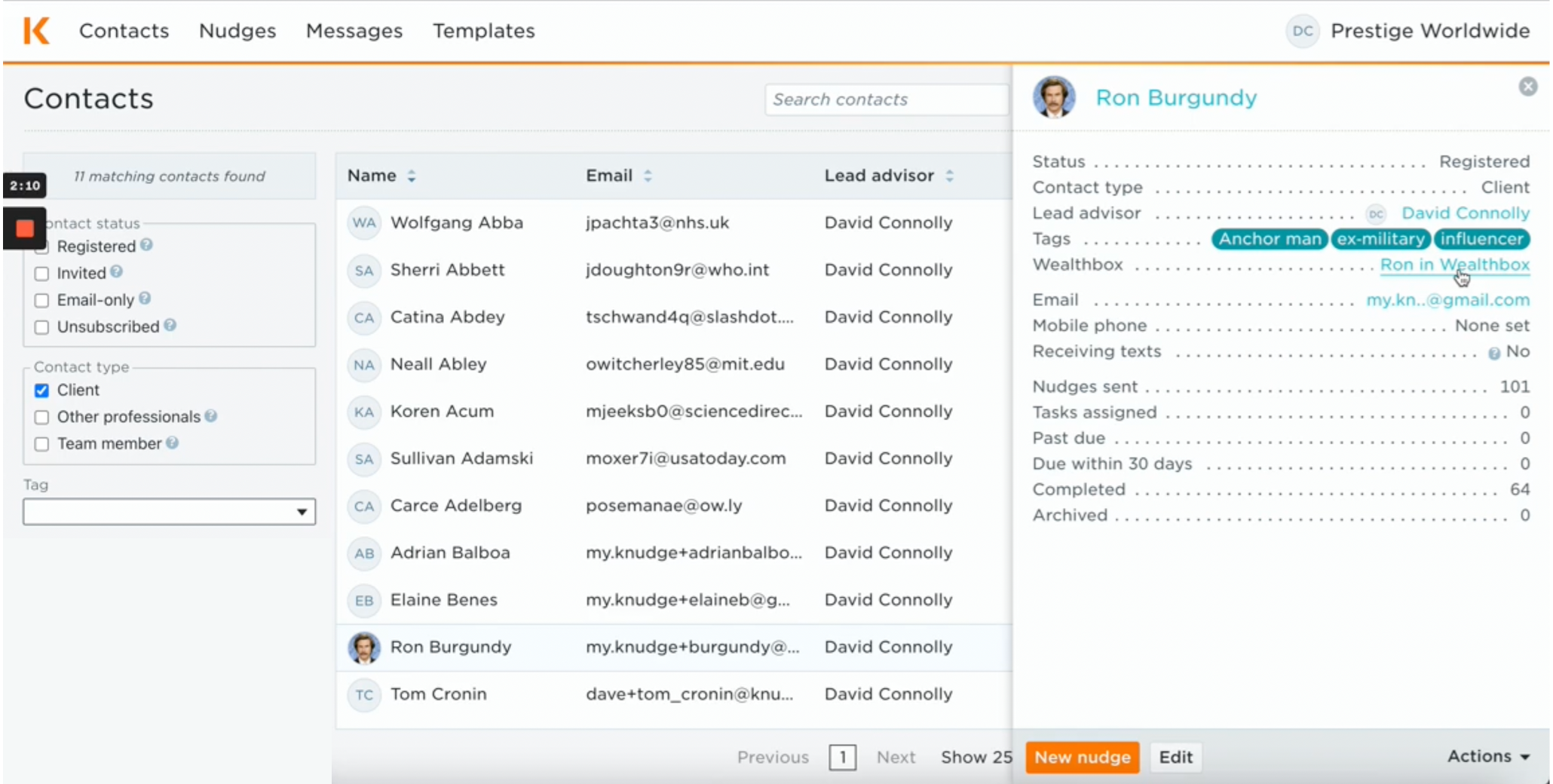
Task: Open the Ron in Wealthbox link
Action: point(1455,265)
